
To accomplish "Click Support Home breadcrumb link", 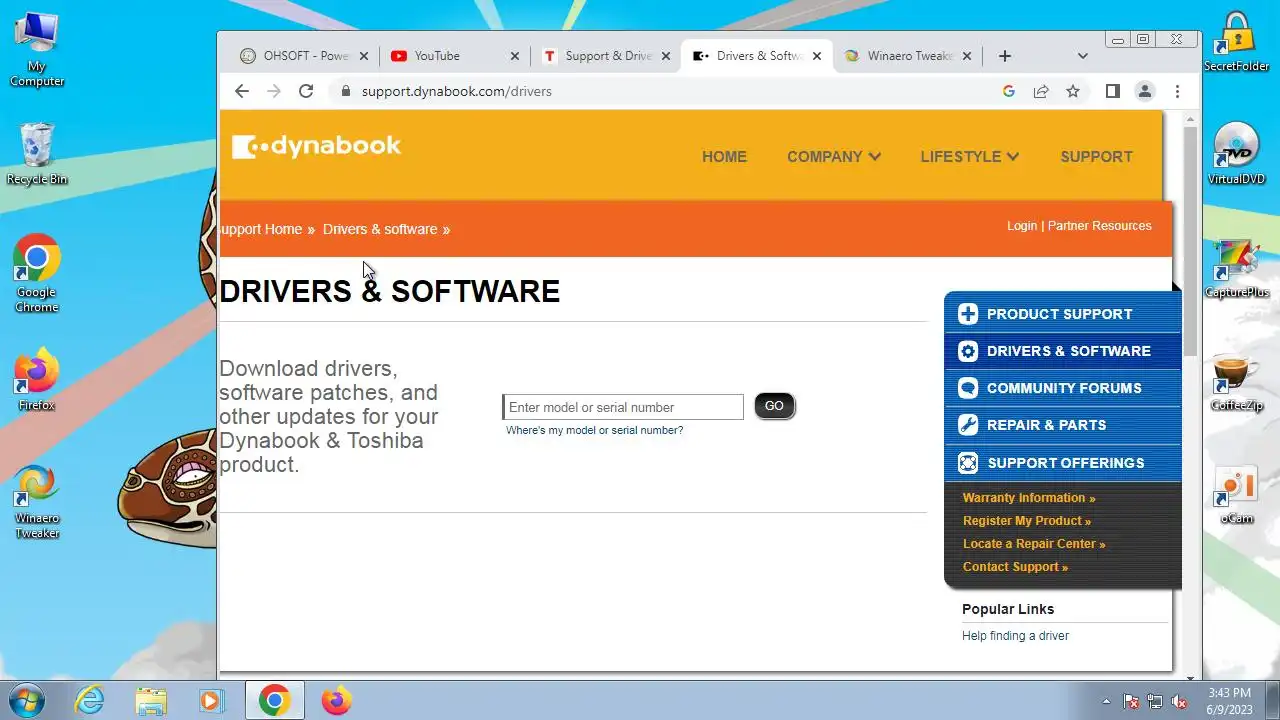I will point(261,229).
